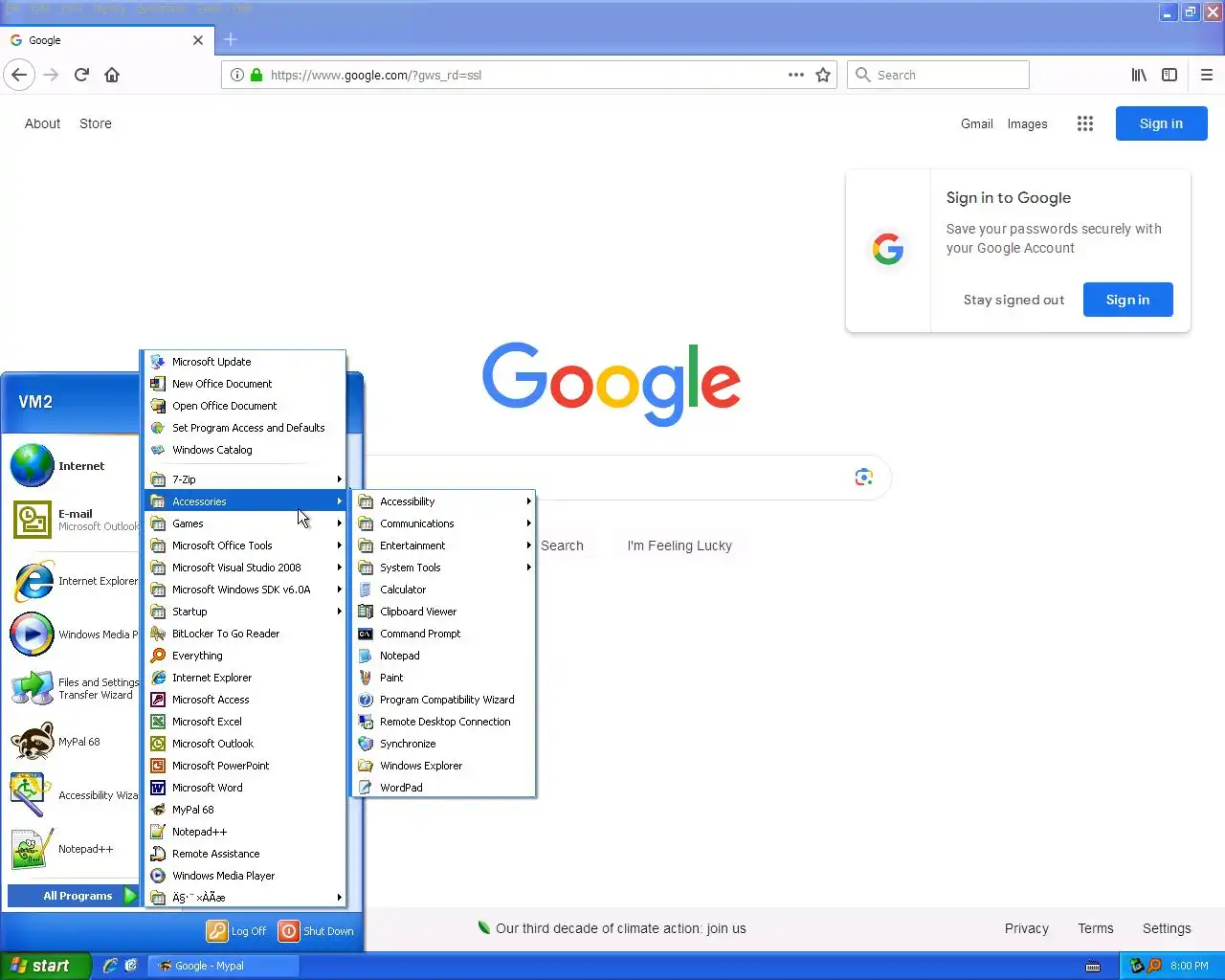
Task: Click Stay signed out
Action: coord(1013,300)
